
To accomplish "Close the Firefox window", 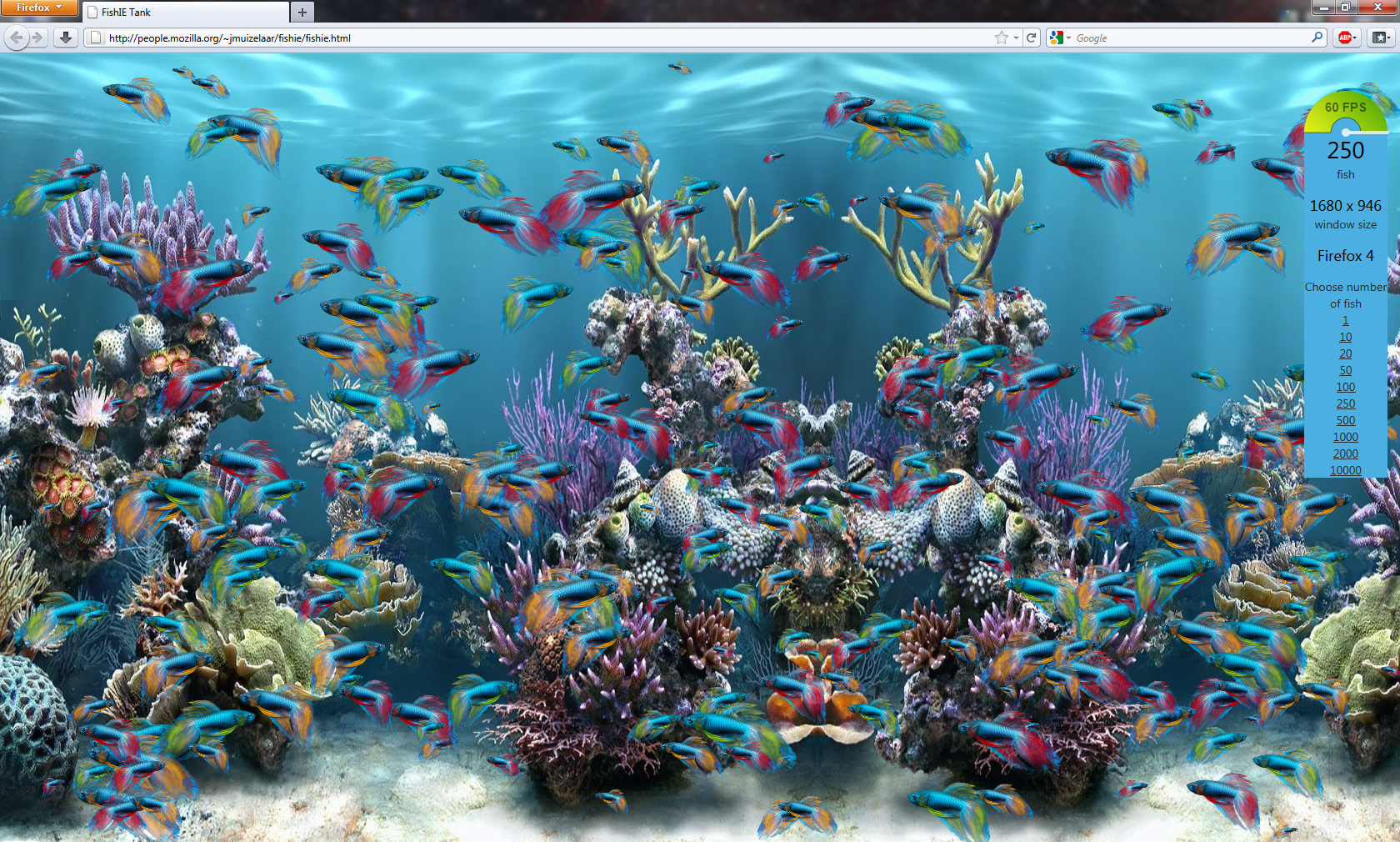I will [x=1377, y=8].
